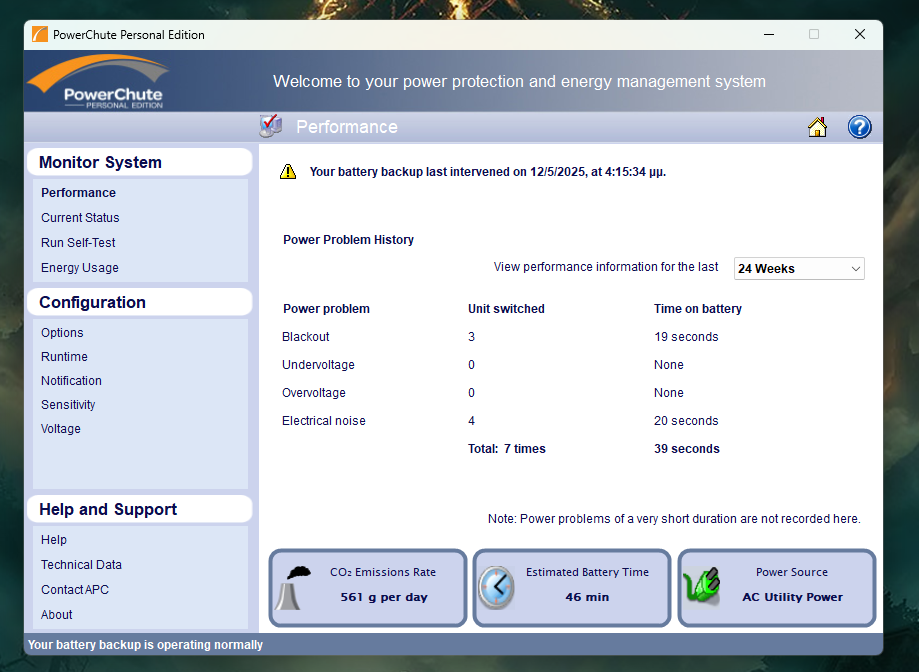The height and width of the screenshot is (672, 919).
Task: Click the battery backup last intervened message
Action: pyautogui.click(x=488, y=172)
